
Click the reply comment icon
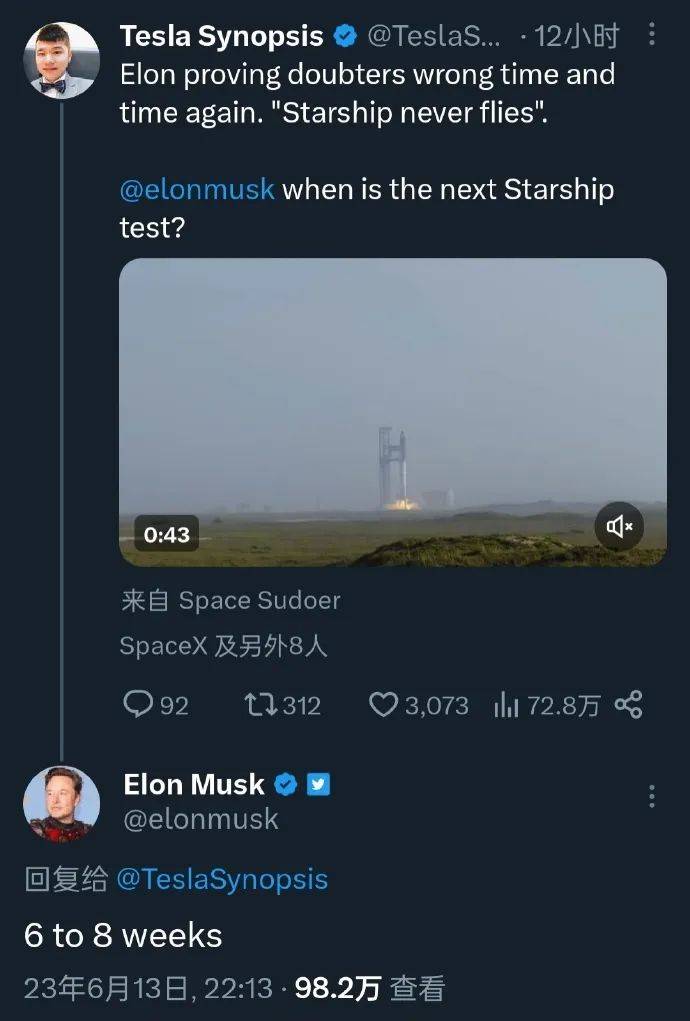pos(137,705)
